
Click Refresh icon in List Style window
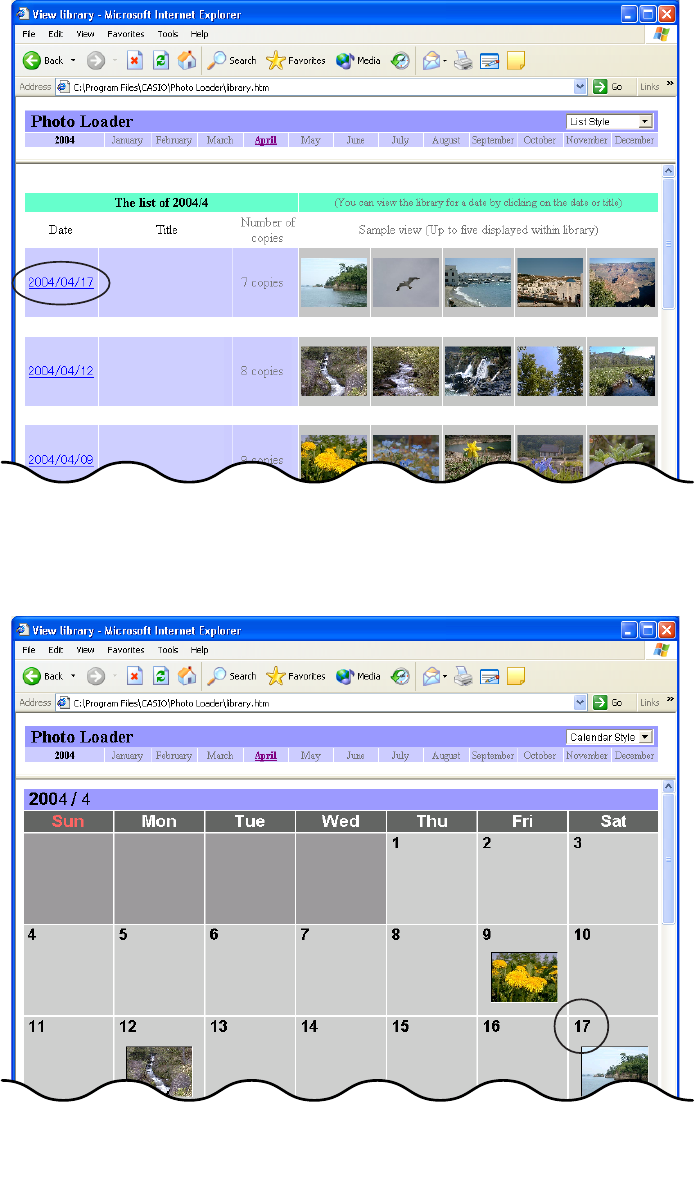161,61
